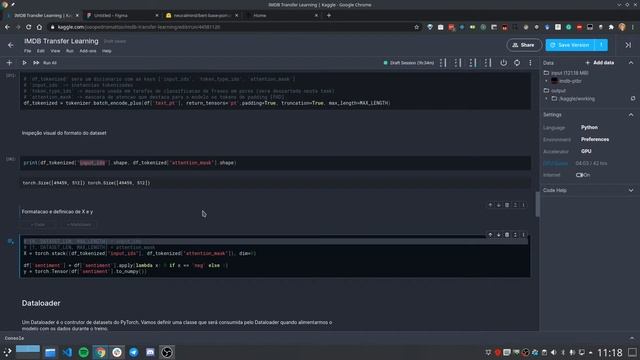Image resolution: width=640 pixels, height=360 pixels.
Task: Switch to the Untitled Figma tab
Action: [122, 16]
